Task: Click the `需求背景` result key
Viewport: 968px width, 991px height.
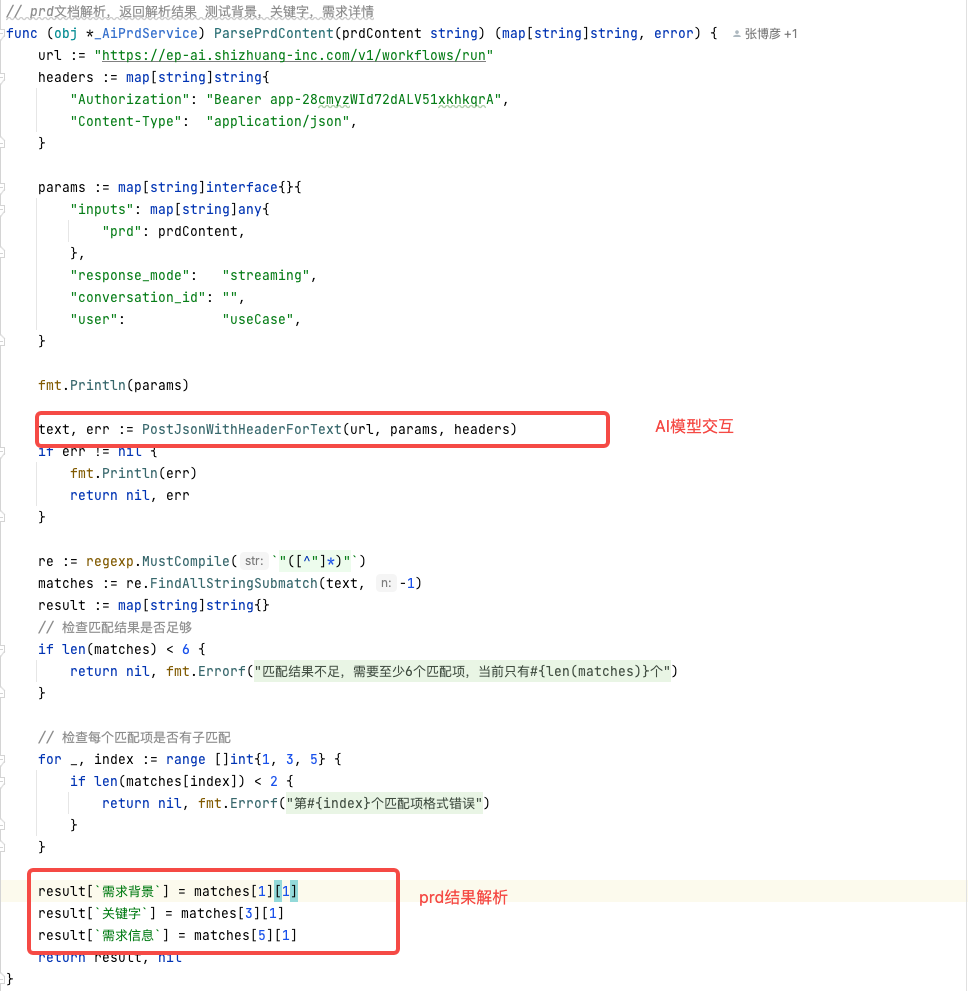Action: tap(128, 892)
